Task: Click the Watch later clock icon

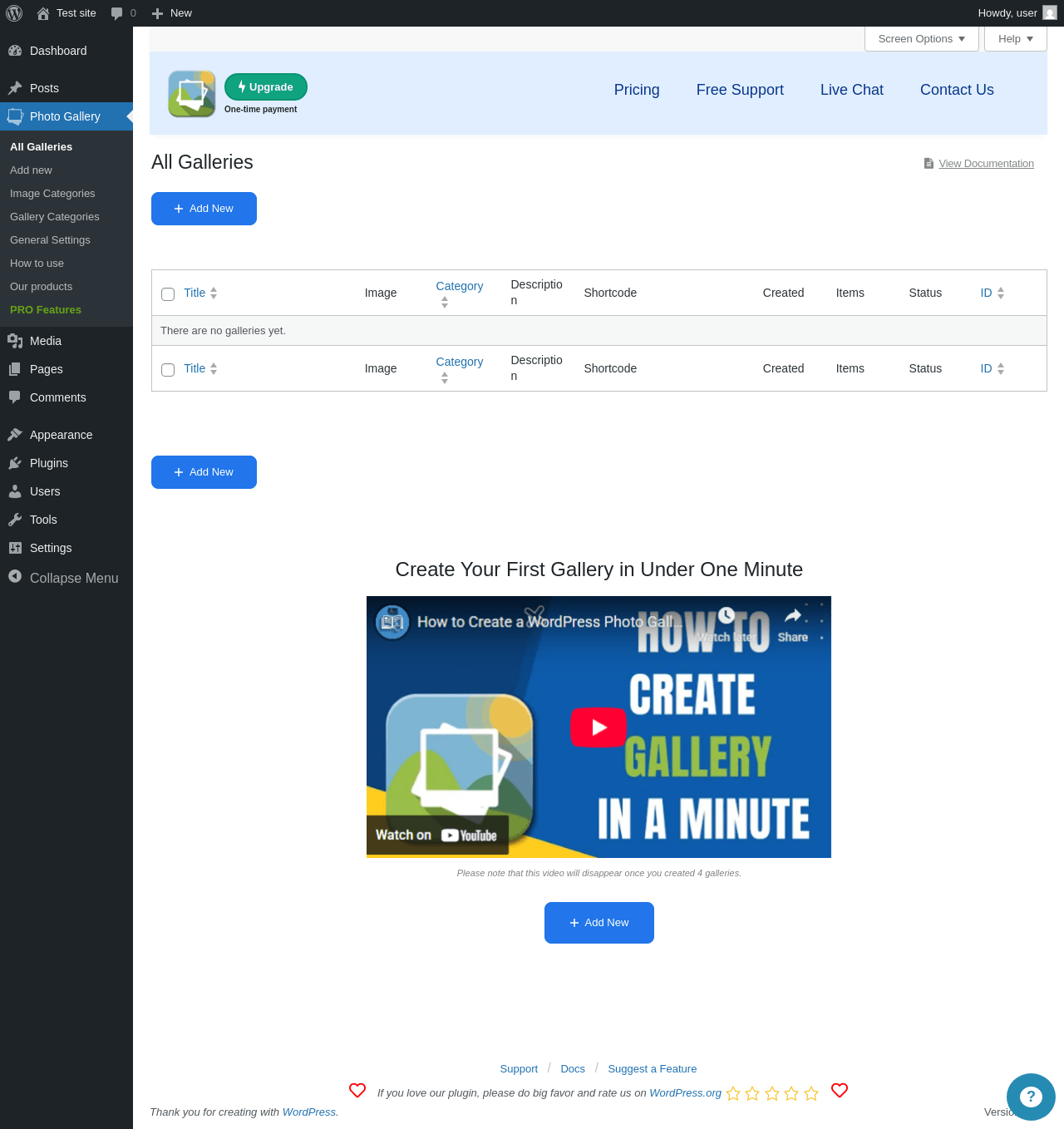Action: coord(727,616)
